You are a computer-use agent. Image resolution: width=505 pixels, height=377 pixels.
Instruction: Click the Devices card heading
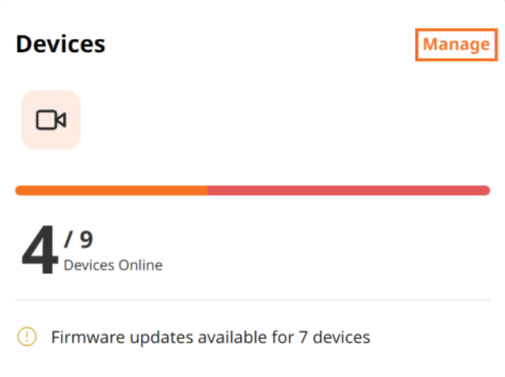[60, 44]
